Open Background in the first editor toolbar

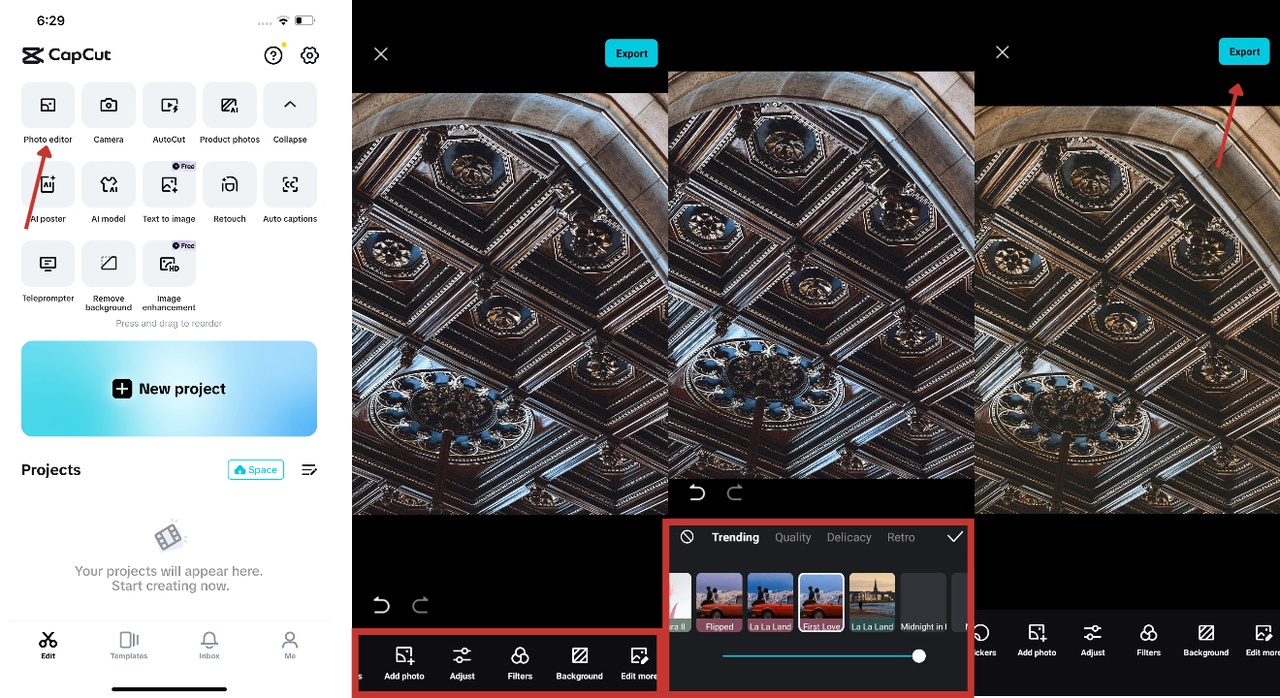(x=579, y=664)
